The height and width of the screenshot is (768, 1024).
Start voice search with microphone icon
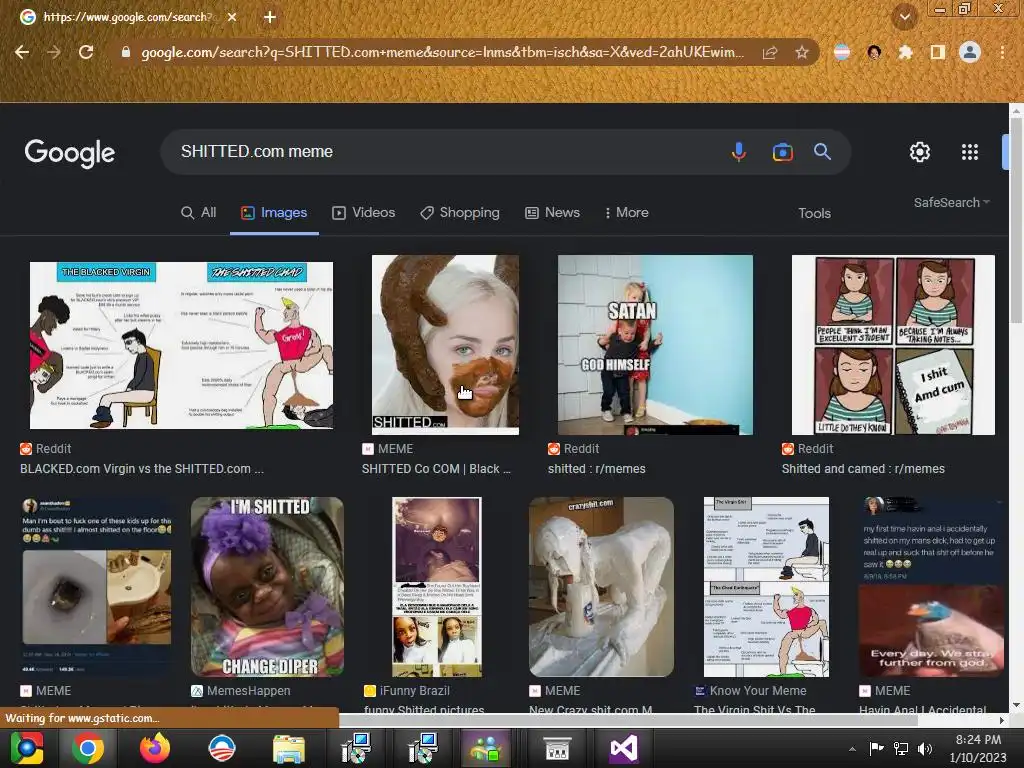pos(739,152)
